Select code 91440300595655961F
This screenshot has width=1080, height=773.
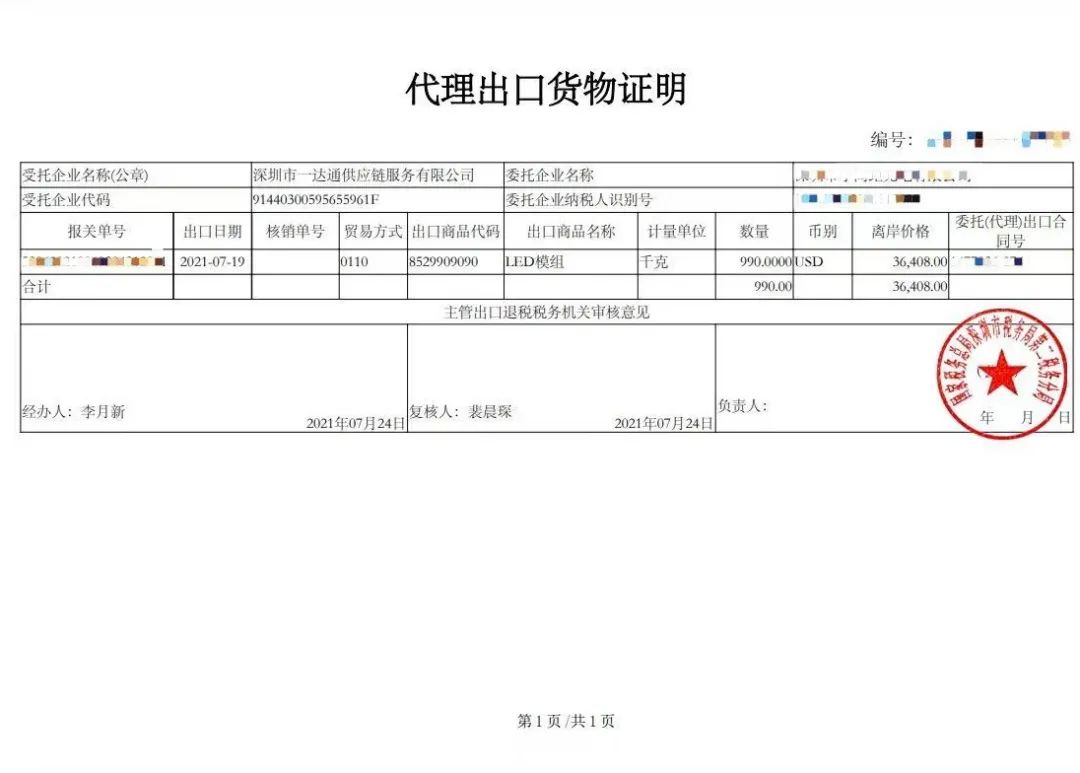click(x=316, y=200)
